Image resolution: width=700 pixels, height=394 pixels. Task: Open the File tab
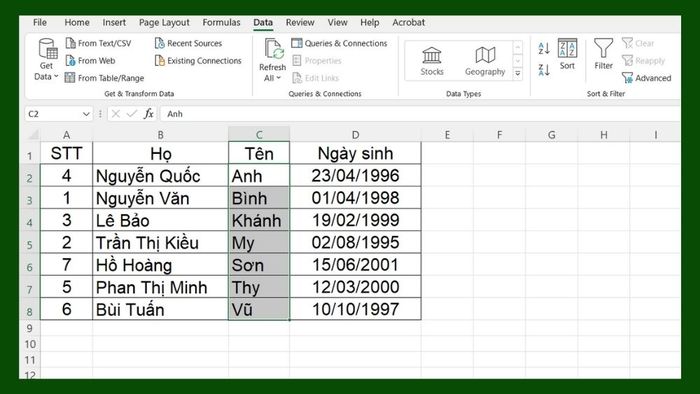coord(40,22)
